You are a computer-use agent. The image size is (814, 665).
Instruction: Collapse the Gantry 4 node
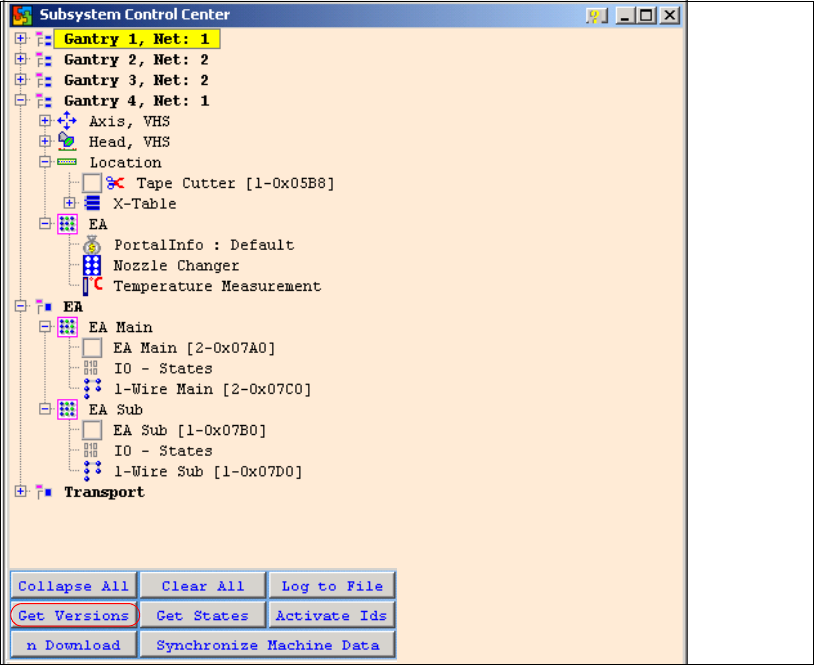[x=20, y=100]
